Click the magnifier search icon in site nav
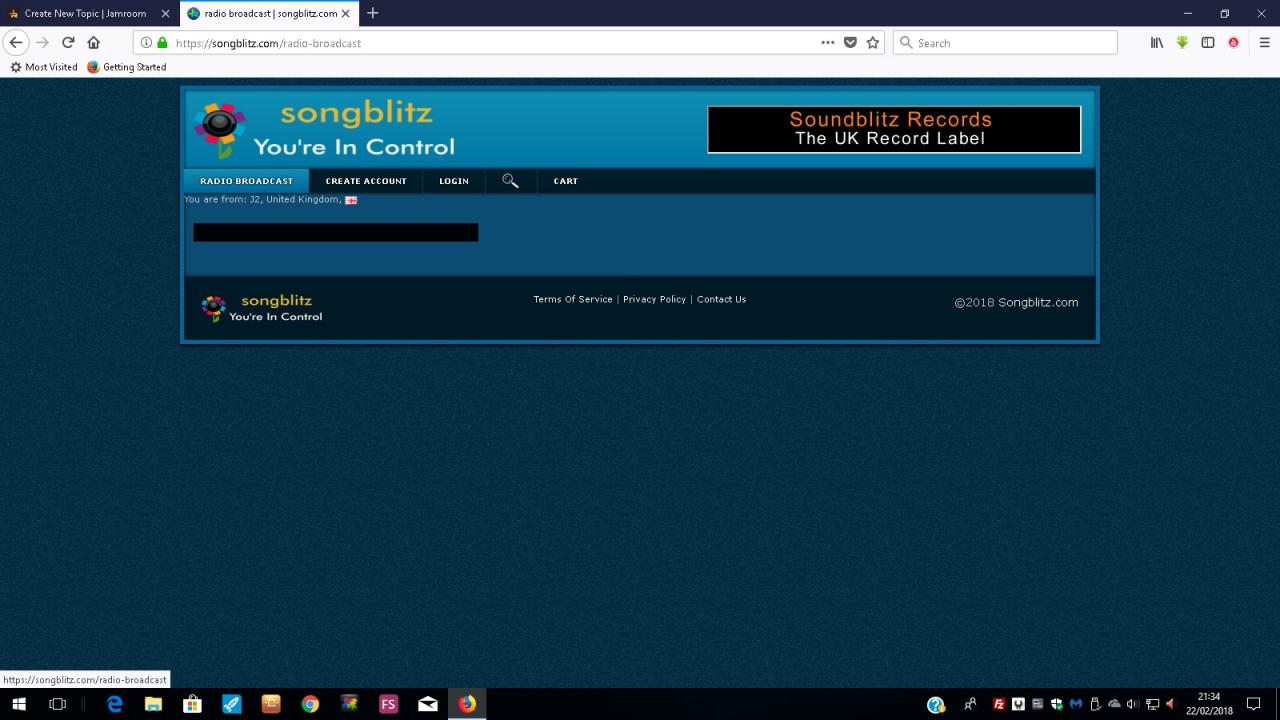 coord(510,181)
